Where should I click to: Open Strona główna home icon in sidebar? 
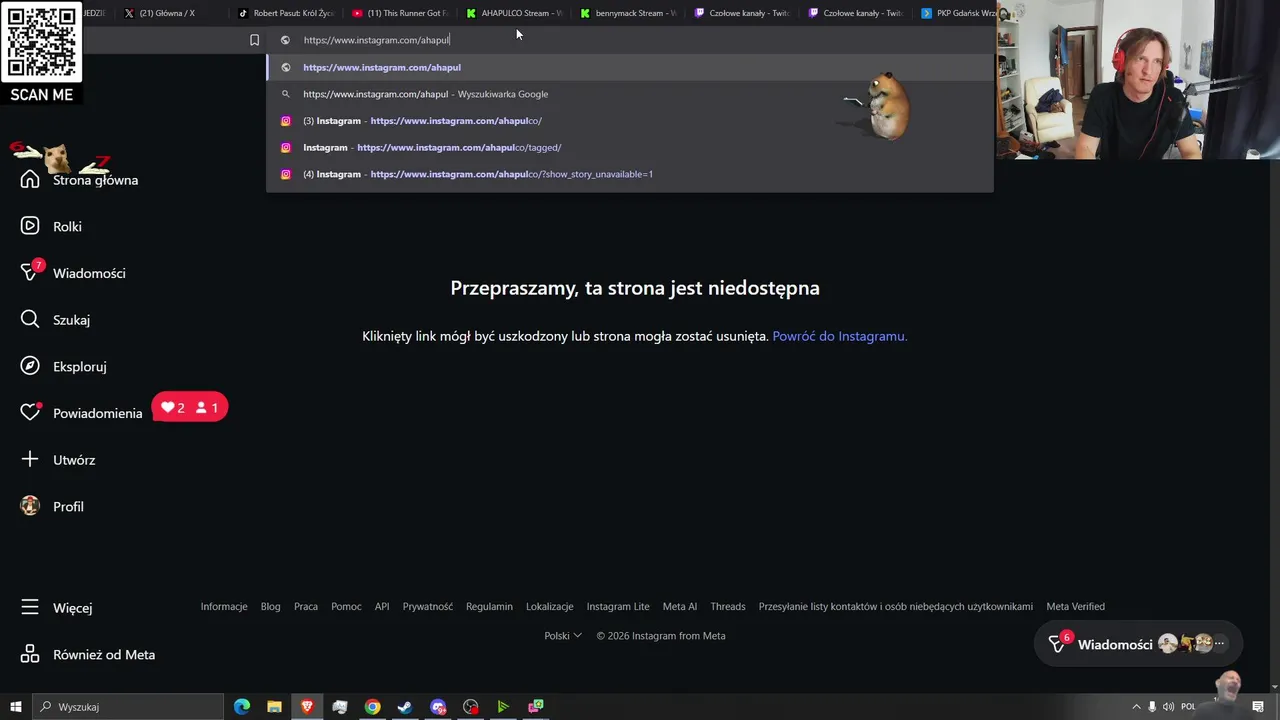(x=30, y=180)
